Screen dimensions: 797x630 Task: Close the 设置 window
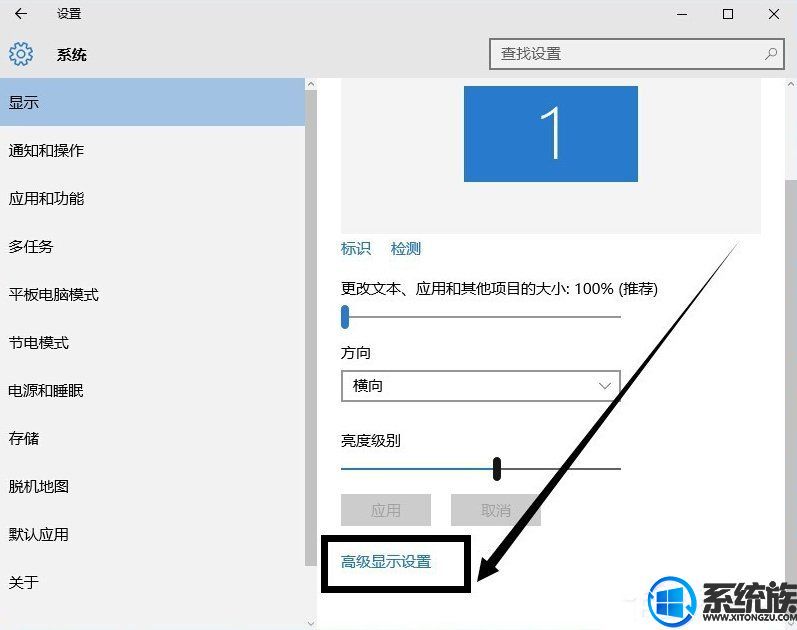click(x=774, y=14)
